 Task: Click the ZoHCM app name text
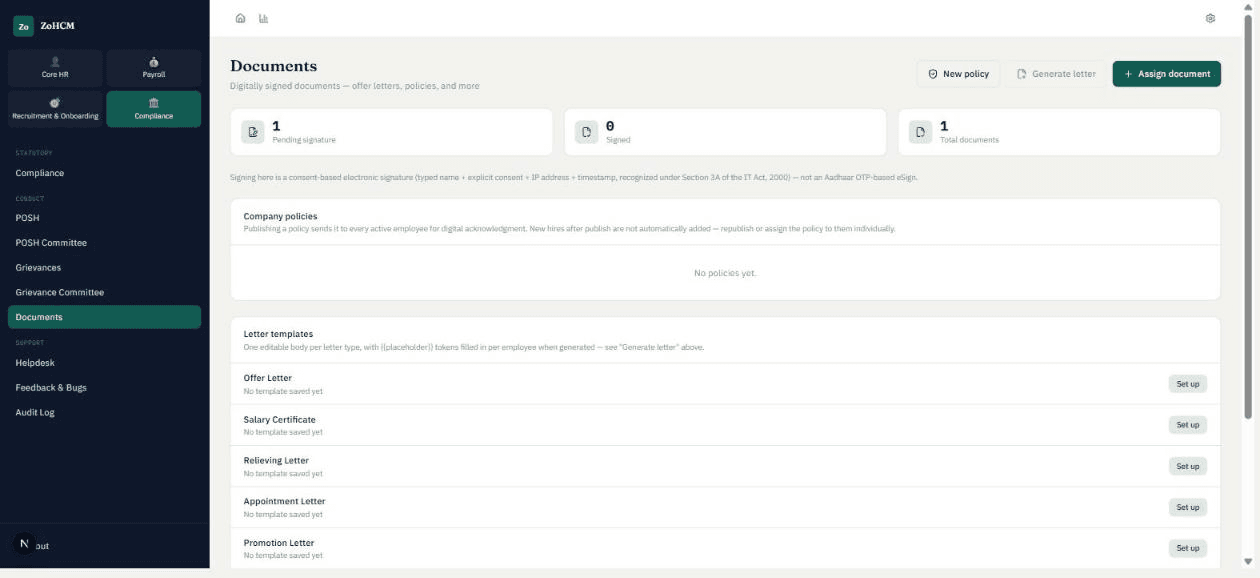coord(57,26)
